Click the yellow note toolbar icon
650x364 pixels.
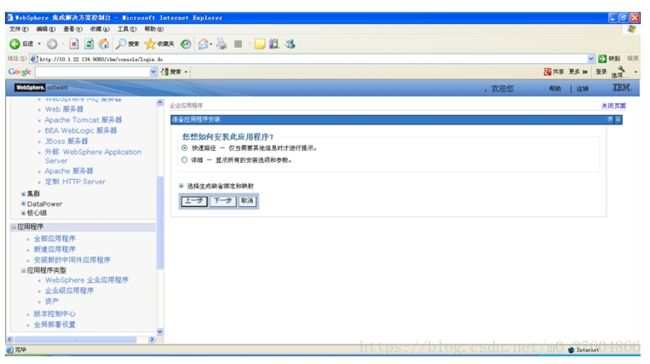pos(260,44)
